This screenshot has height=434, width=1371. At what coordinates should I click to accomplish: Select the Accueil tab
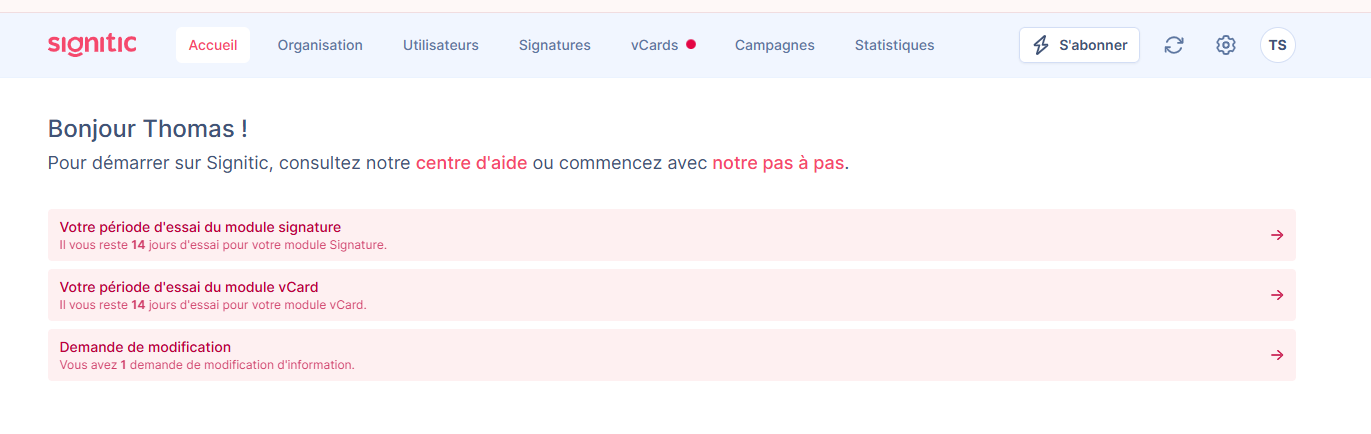pos(213,45)
